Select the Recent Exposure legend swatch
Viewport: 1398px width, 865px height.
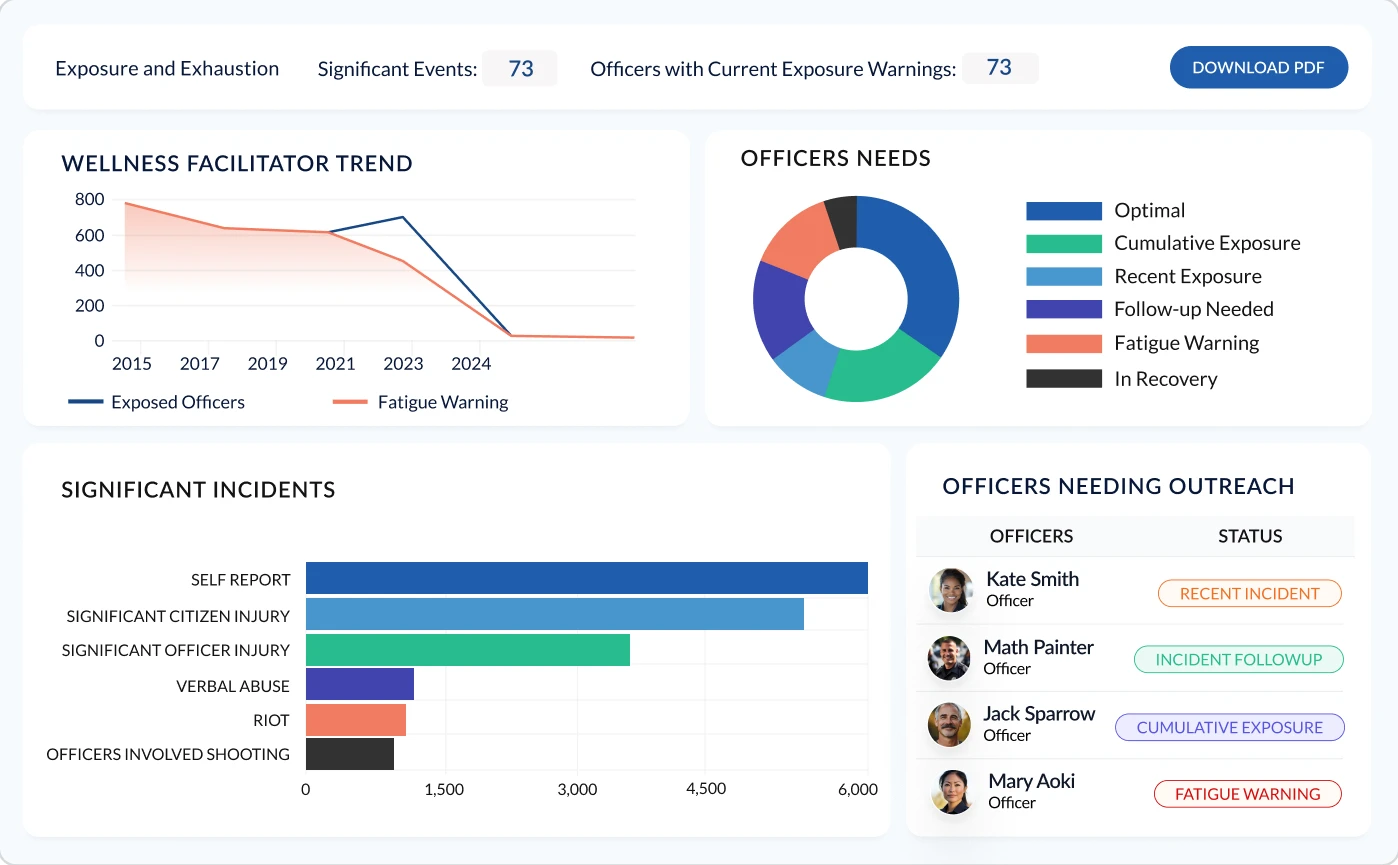click(x=1064, y=277)
